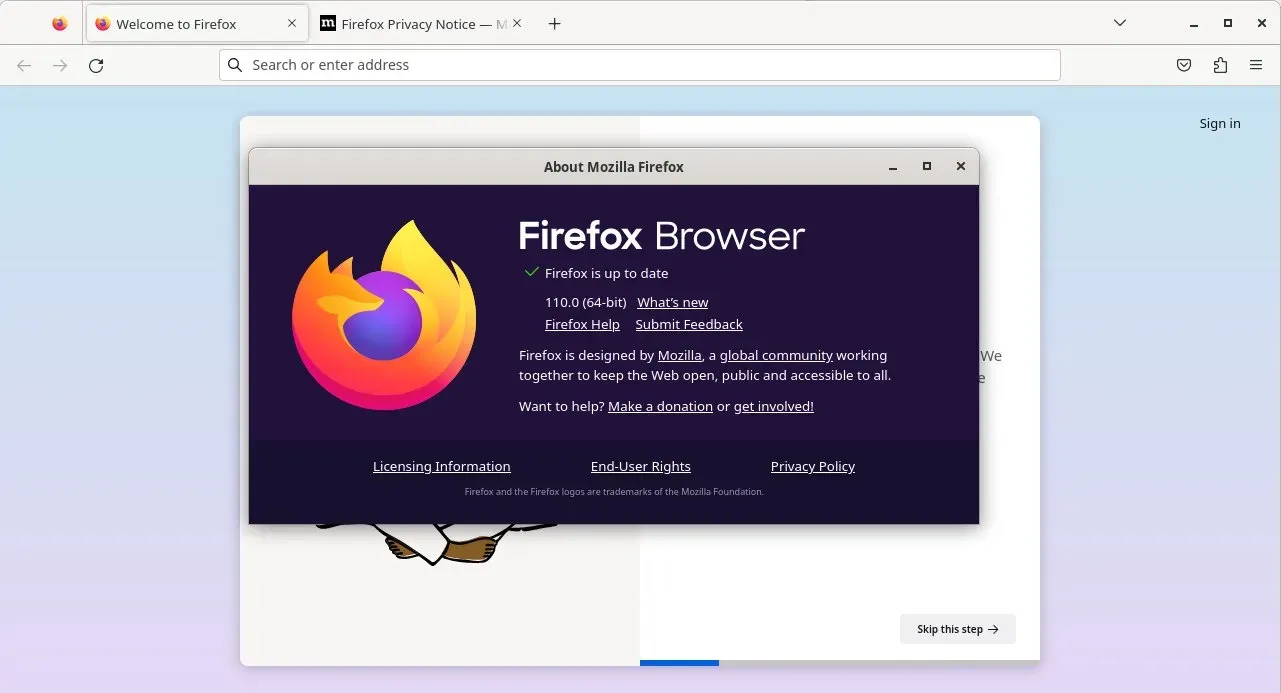Click the search or enter address field
This screenshot has height=693, width=1281.
pos(640,65)
